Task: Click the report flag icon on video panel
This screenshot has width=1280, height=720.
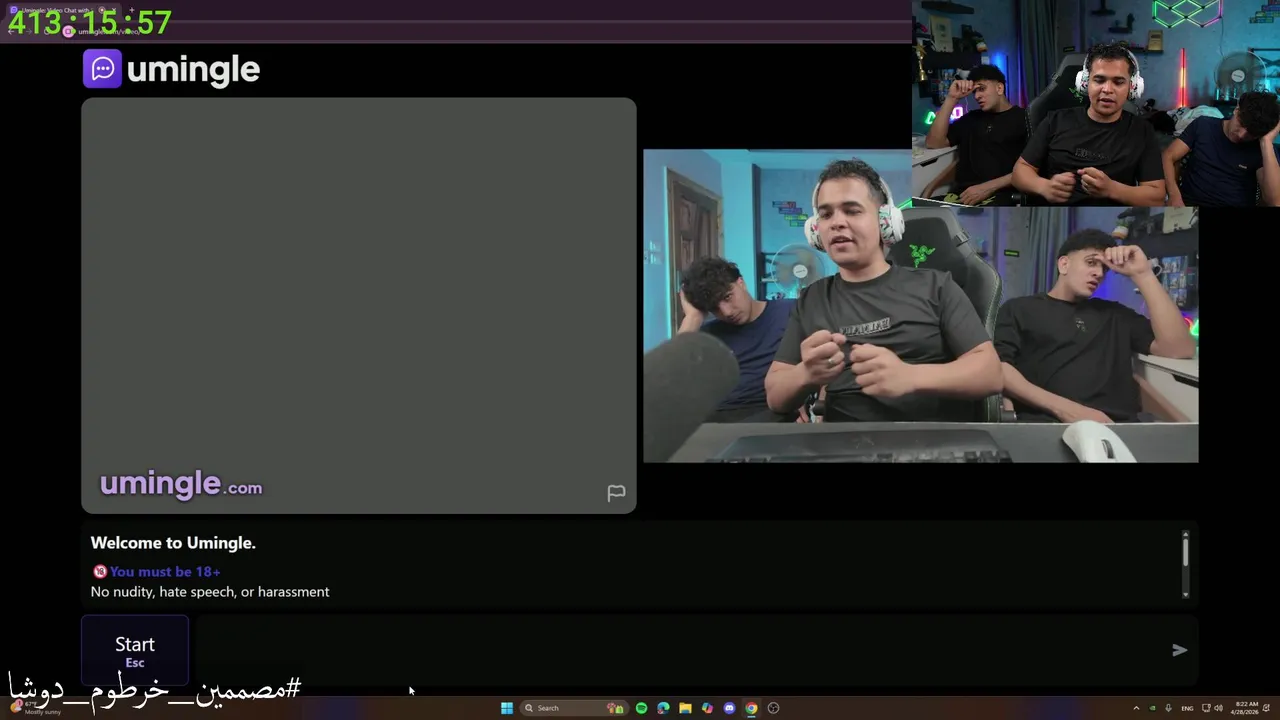Action: [x=616, y=493]
